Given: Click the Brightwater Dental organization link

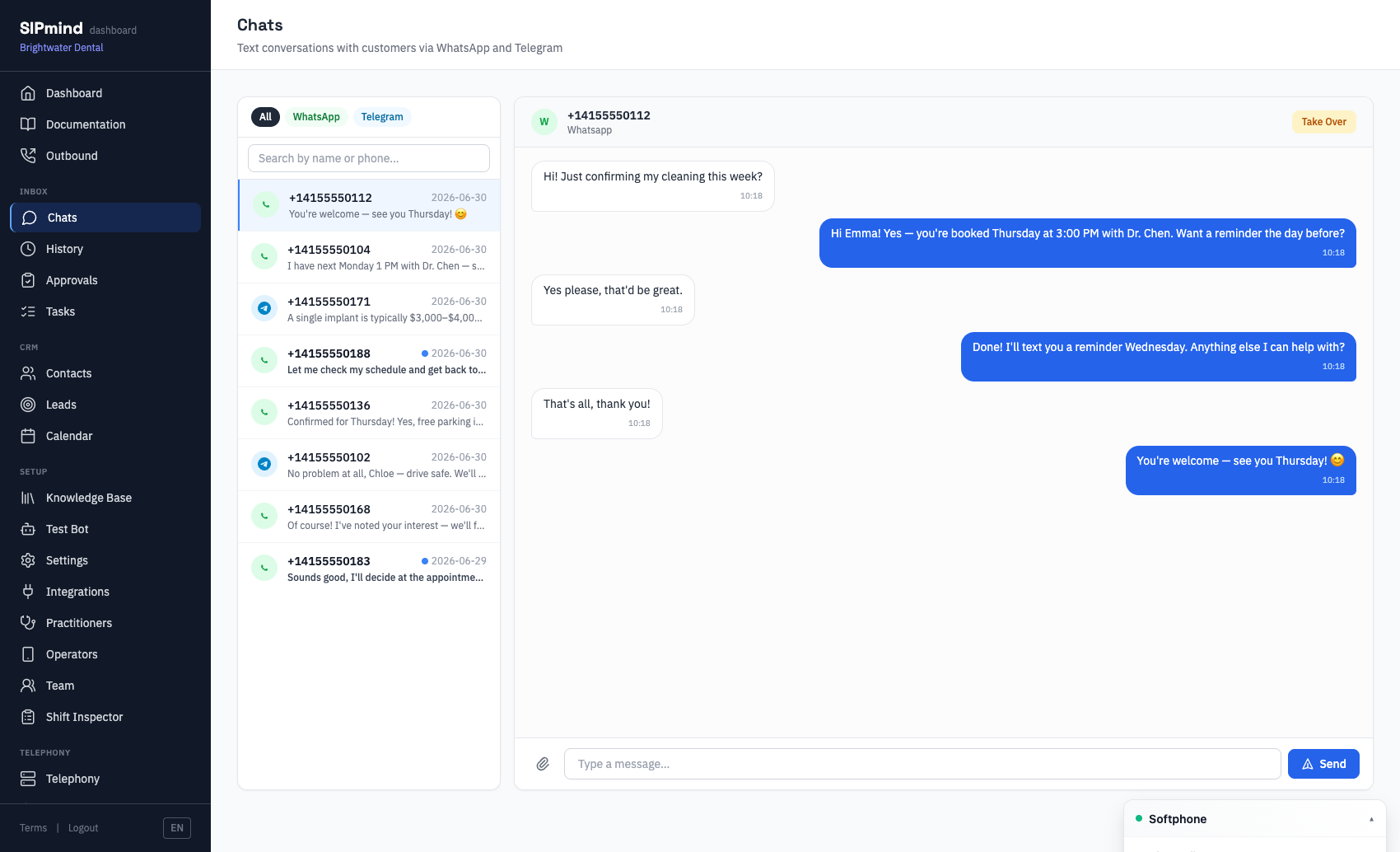Looking at the screenshot, I should tap(62, 48).
